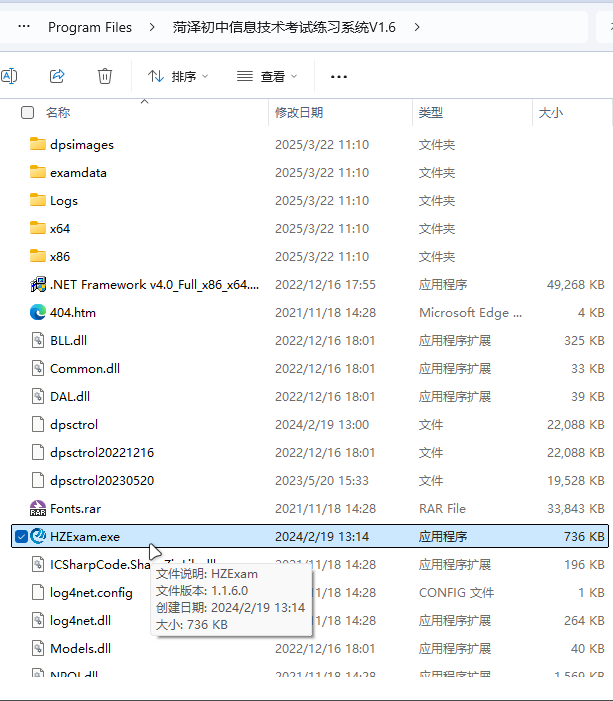The width and height of the screenshot is (613, 701).
Task: Sort by 大小 column header
Action: pos(550,112)
